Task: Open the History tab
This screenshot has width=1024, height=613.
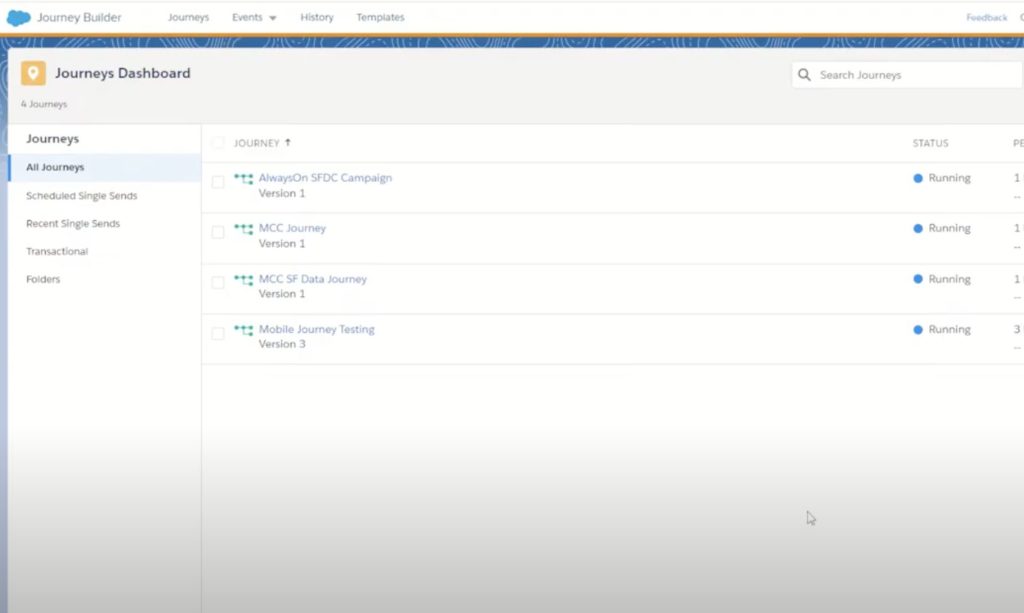Action: pos(316,18)
